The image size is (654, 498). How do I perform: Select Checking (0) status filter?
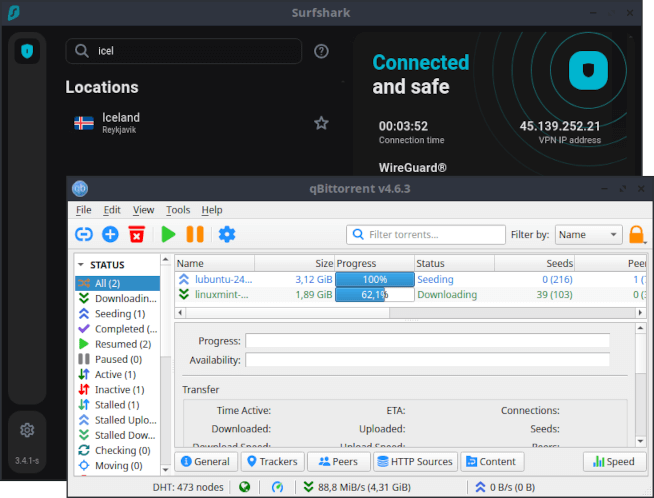click(x=118, y=450)
